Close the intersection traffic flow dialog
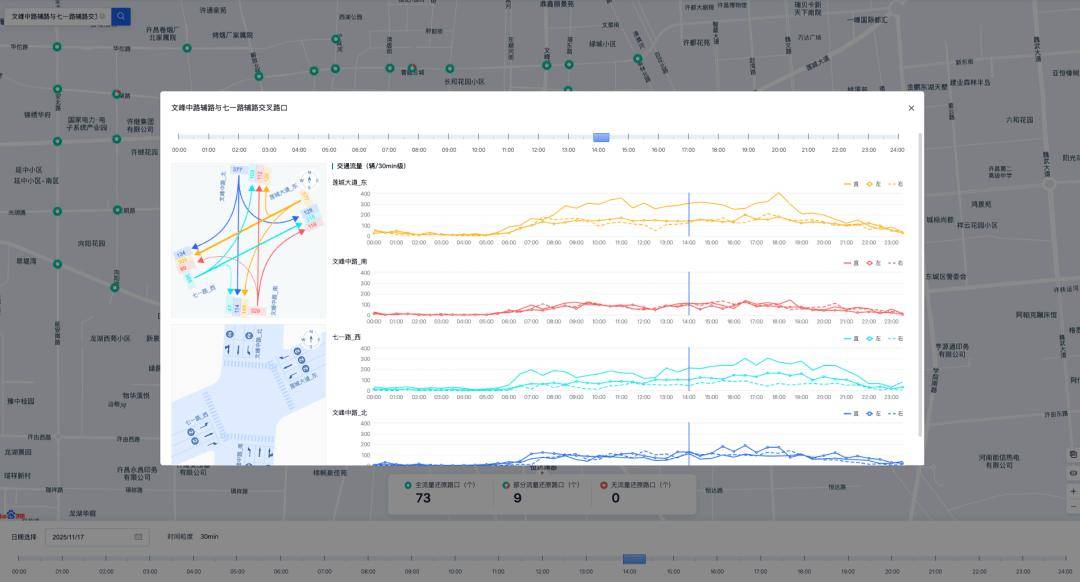 910,108
